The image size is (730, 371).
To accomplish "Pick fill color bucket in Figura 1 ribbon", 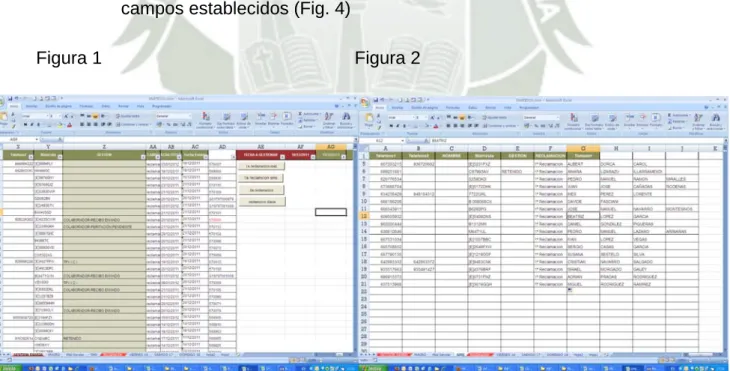I will [x=60, y=125].
